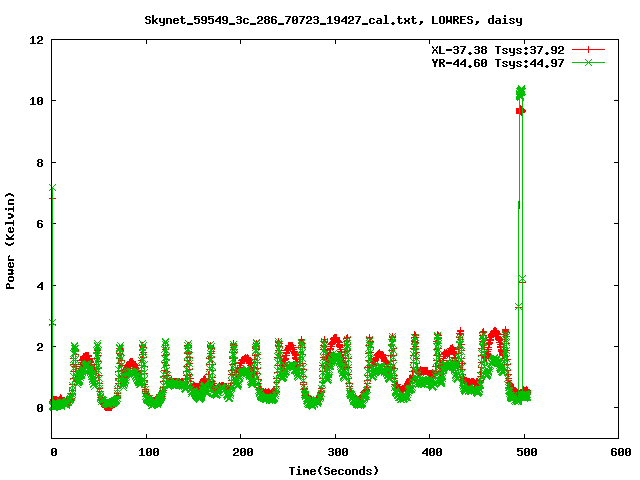The height and width of the screenshot is (480, 640).
Task: Click the y-axis tick label 2
Action: pos(40,347)
